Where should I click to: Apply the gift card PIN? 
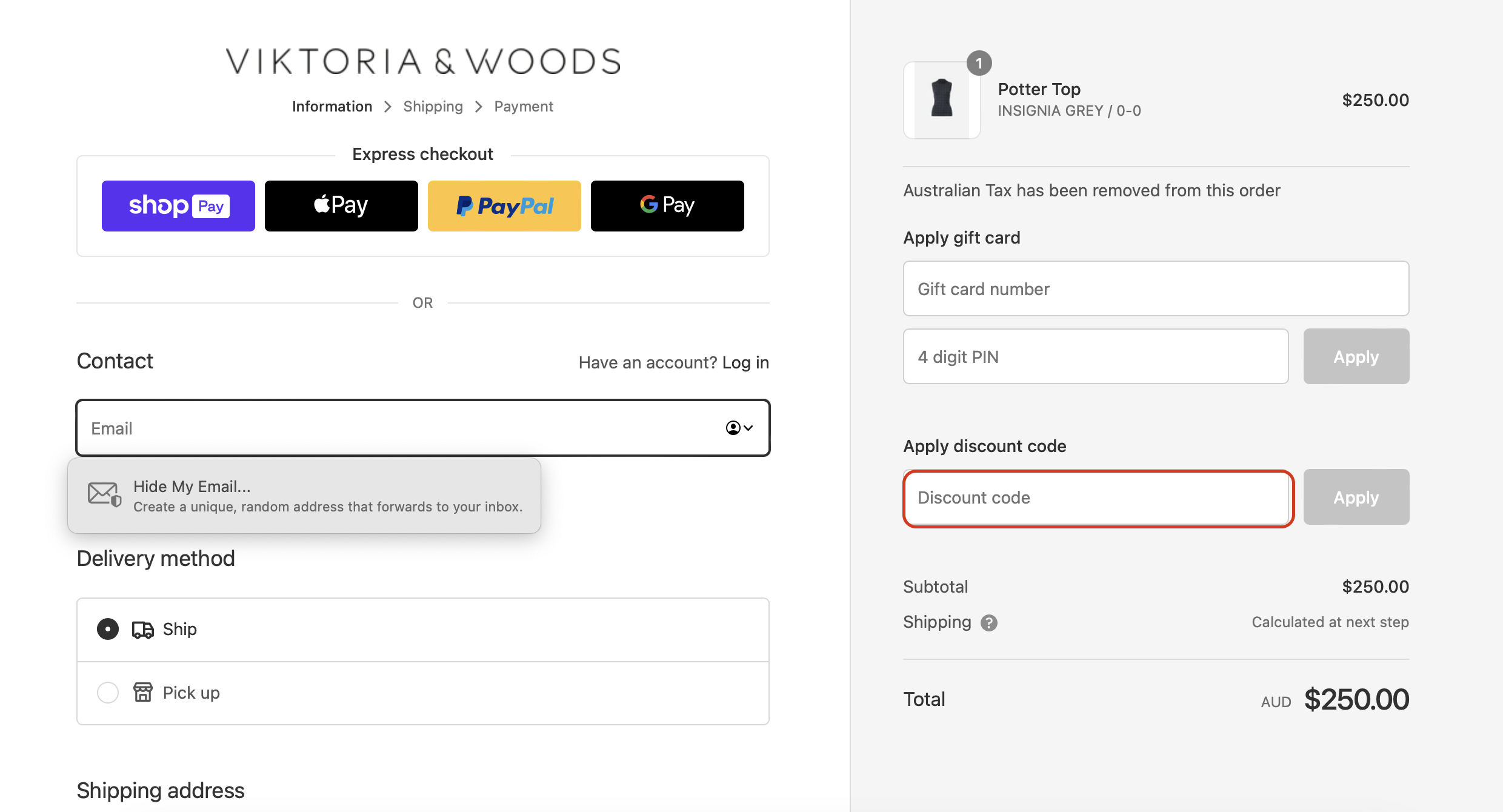coord(1356,356)
